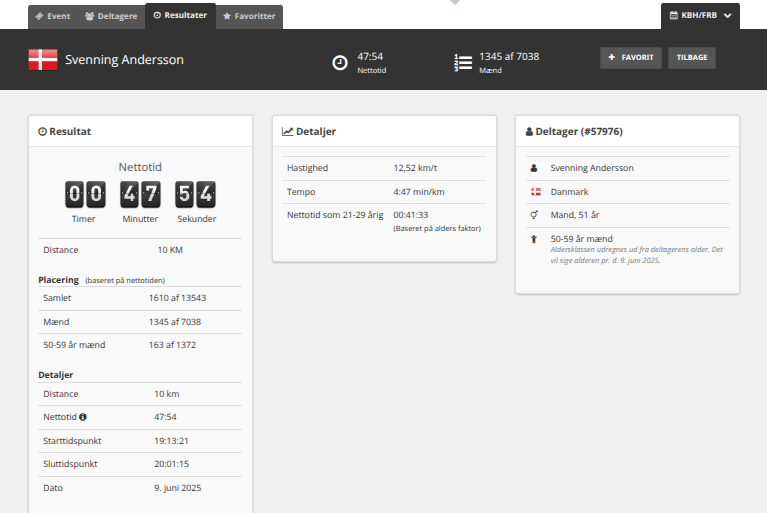Image resolution: width=767 pixels, height=513 pixels.
Task: Click the ranking list icon beside 1345 af 7038
Action: [x=463, y=63]
